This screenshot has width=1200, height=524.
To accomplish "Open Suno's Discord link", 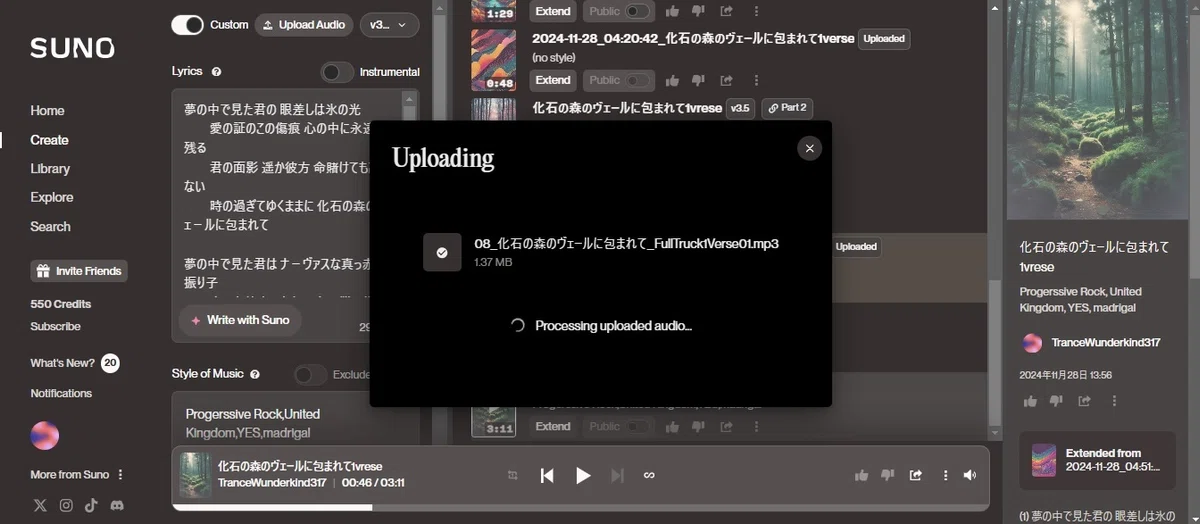I will [x=117, y=505].
